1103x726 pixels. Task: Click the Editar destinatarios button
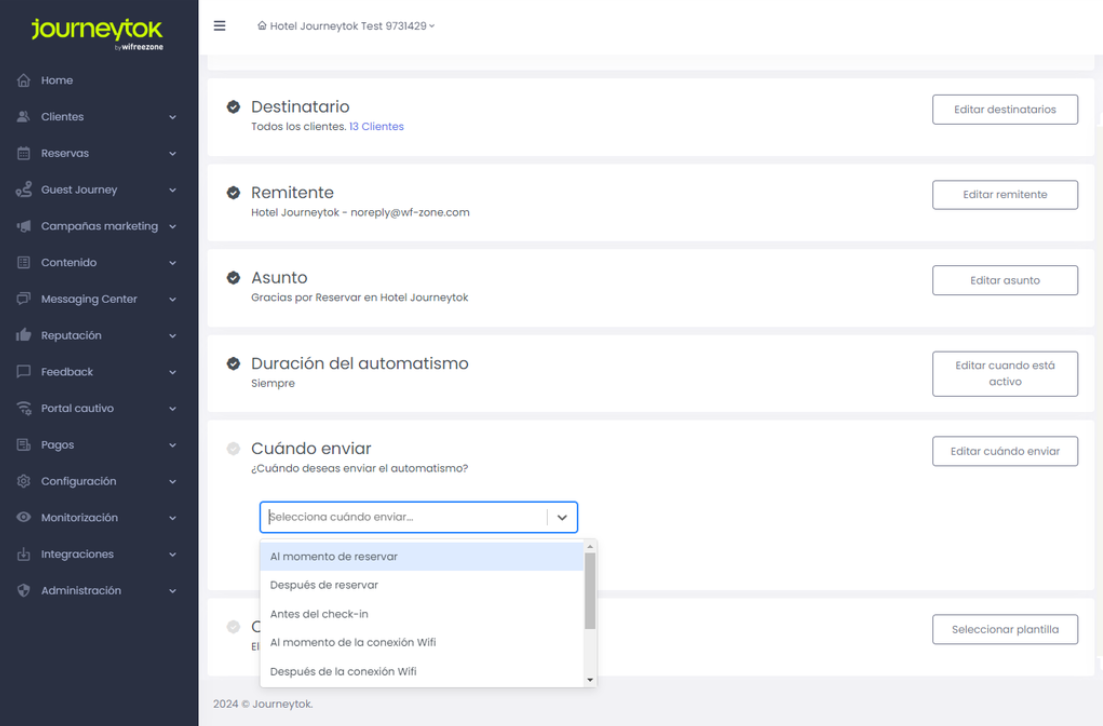tap(1004, 110)
